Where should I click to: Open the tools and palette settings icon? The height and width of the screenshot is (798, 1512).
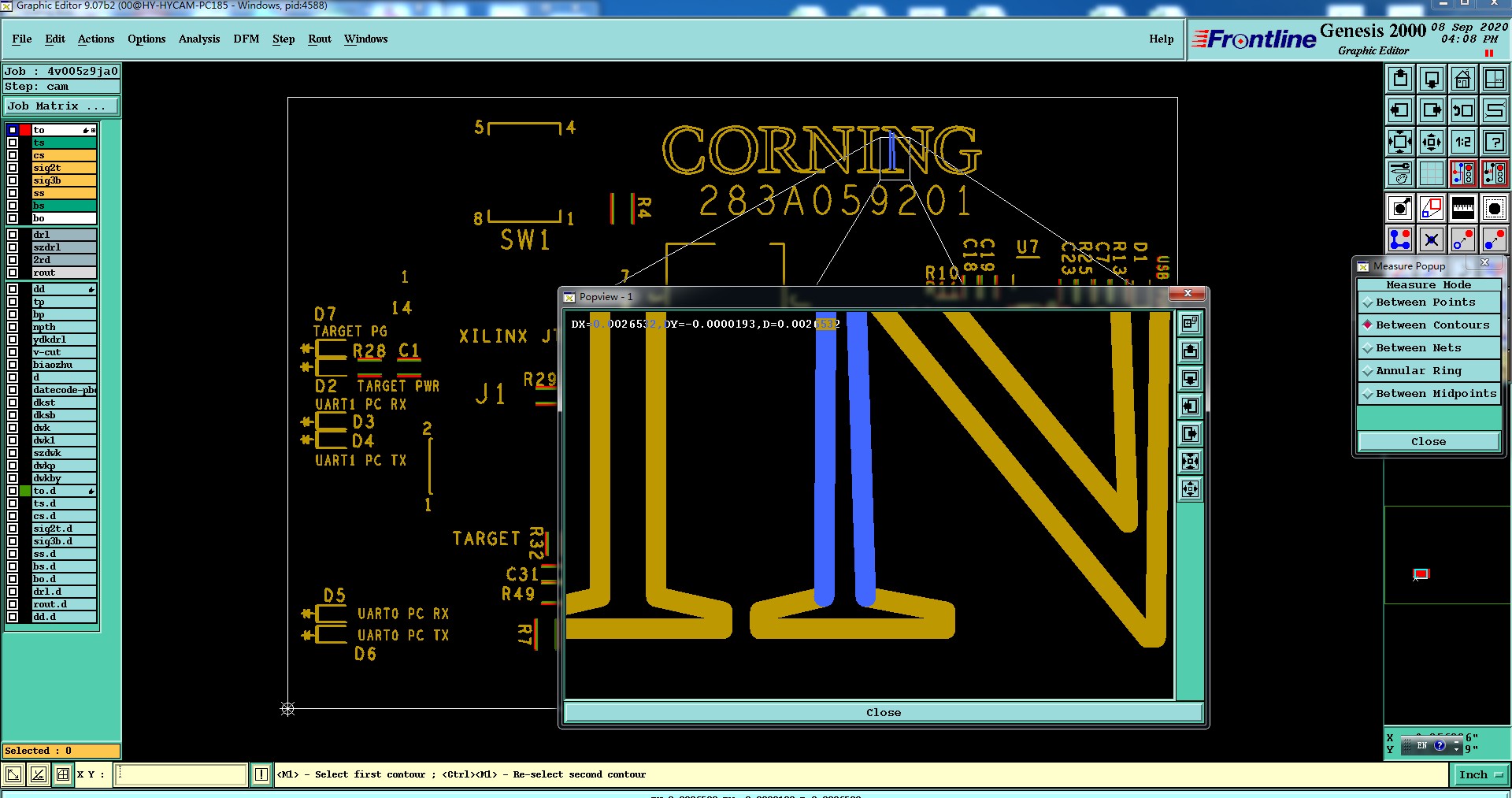1400,173
